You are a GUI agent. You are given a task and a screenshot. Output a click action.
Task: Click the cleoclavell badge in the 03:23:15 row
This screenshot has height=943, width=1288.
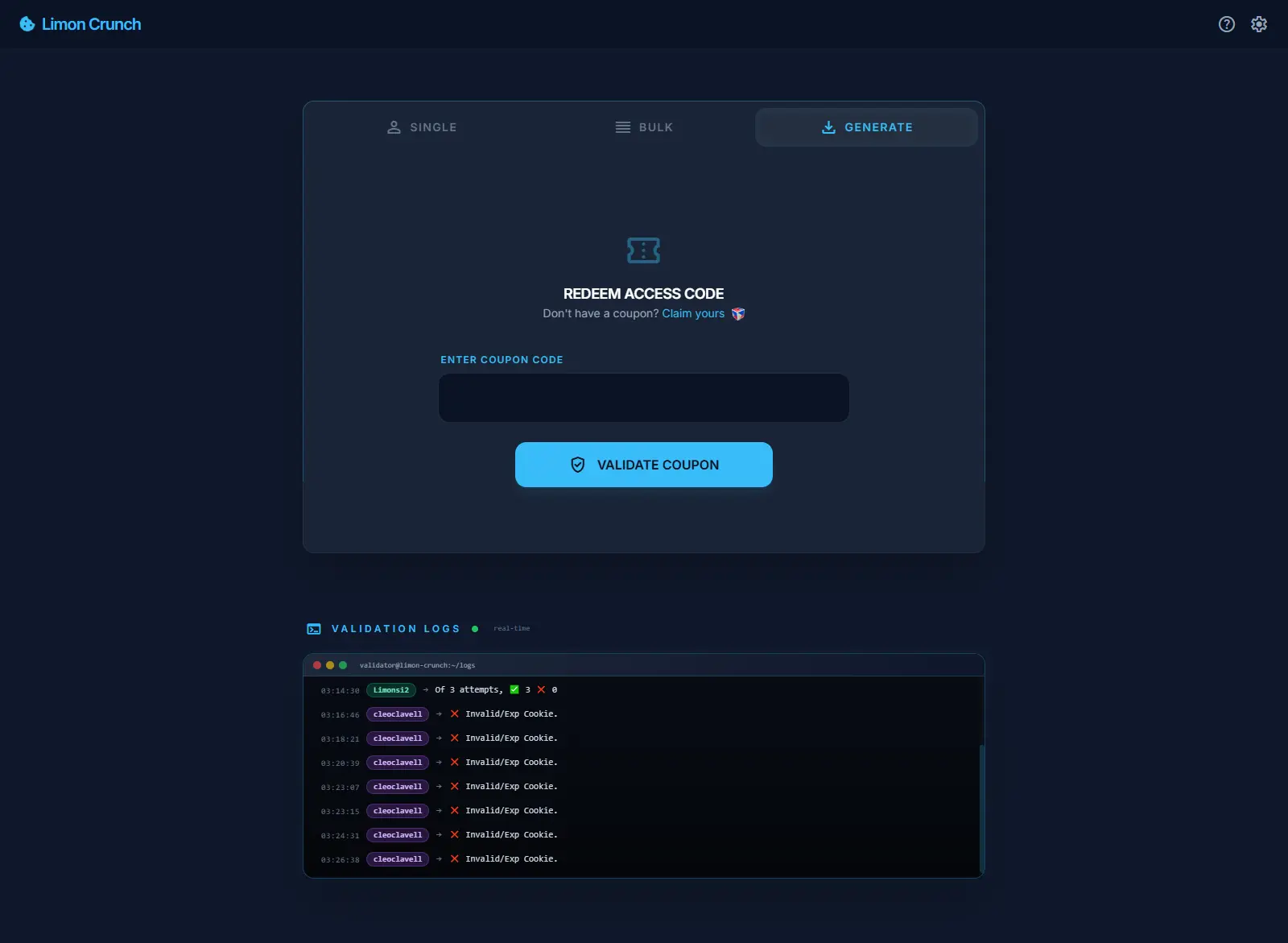point(398,811)
